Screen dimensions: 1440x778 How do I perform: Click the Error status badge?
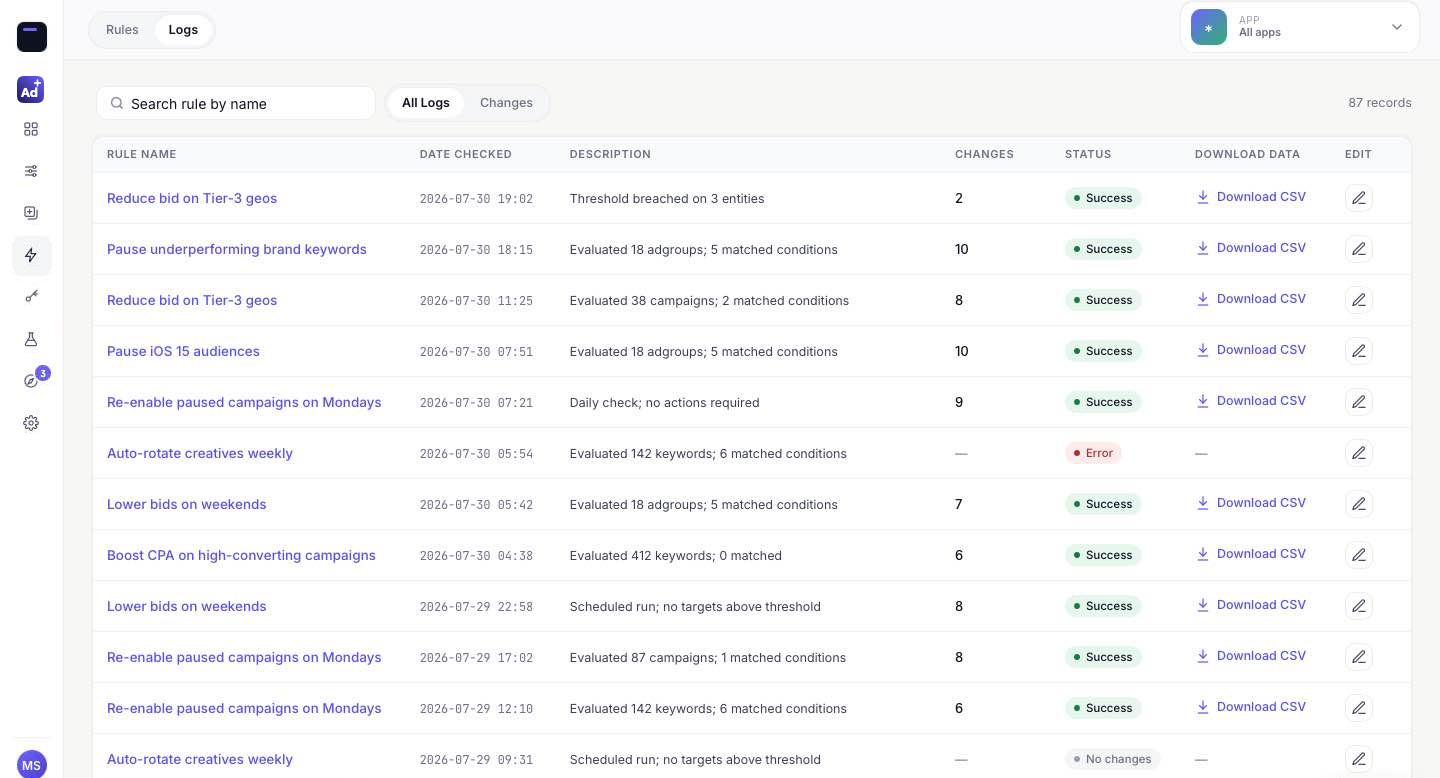click(x=1093, y=453)
